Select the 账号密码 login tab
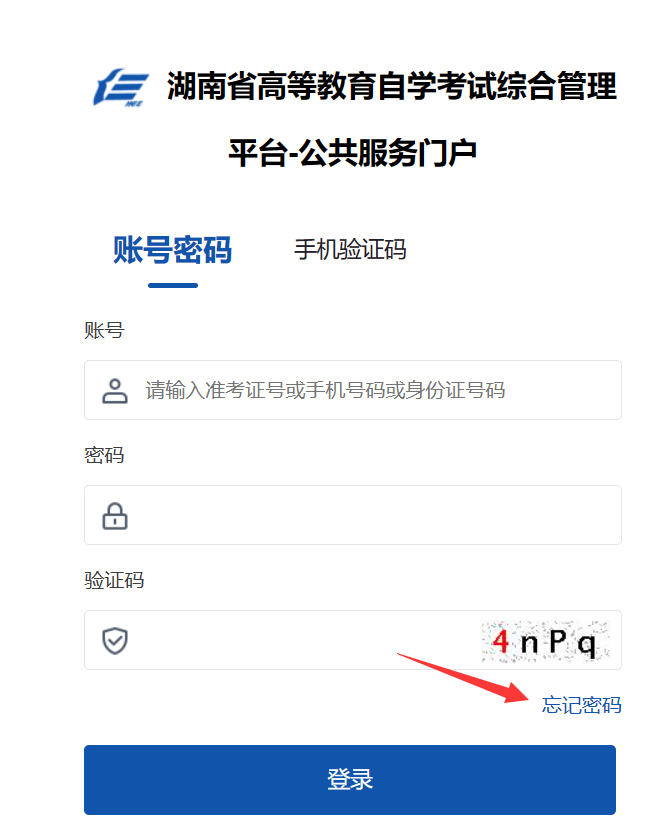671x822 pixels. (x=172, y=250)
